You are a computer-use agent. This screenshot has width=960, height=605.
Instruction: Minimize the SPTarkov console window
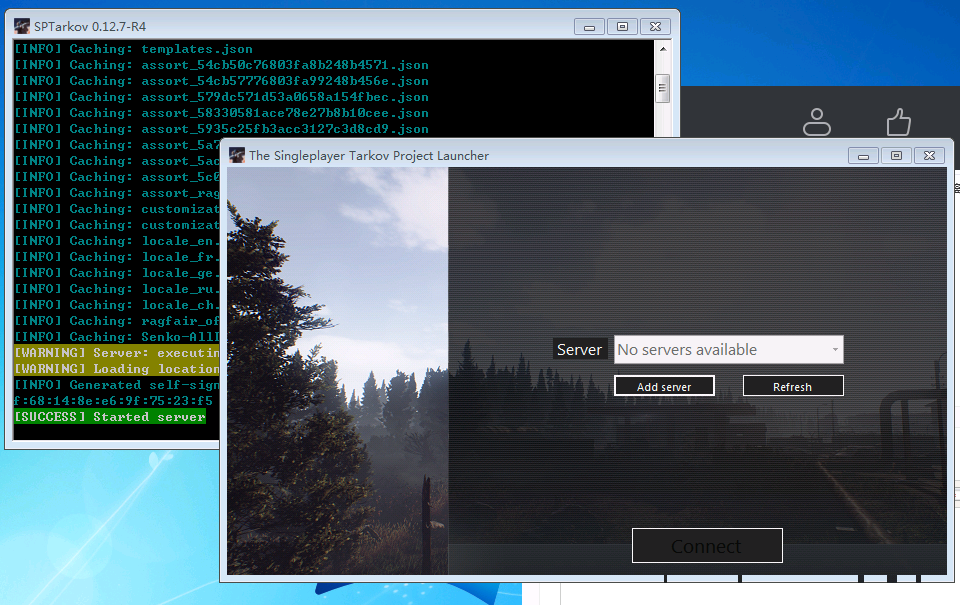click(x=590, y=27)
